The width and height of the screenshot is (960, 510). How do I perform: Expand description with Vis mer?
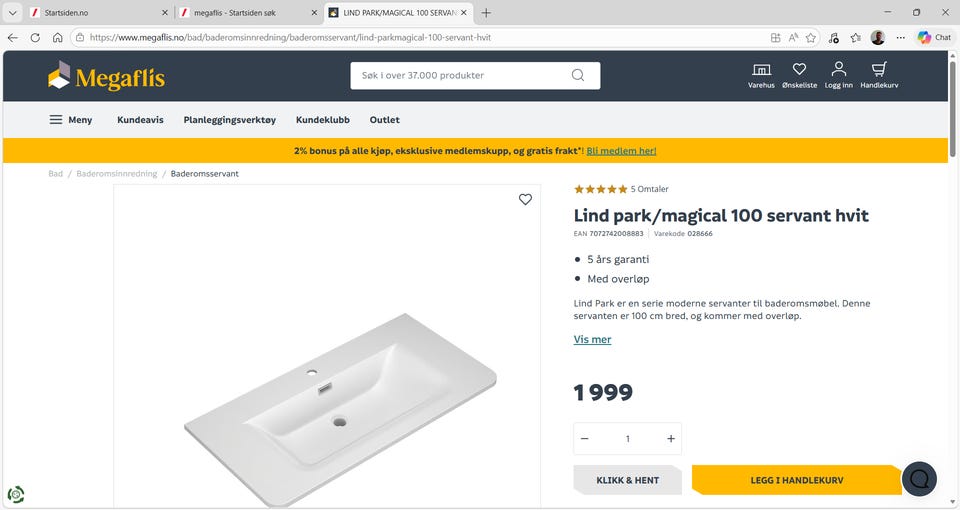click(592, 340)
